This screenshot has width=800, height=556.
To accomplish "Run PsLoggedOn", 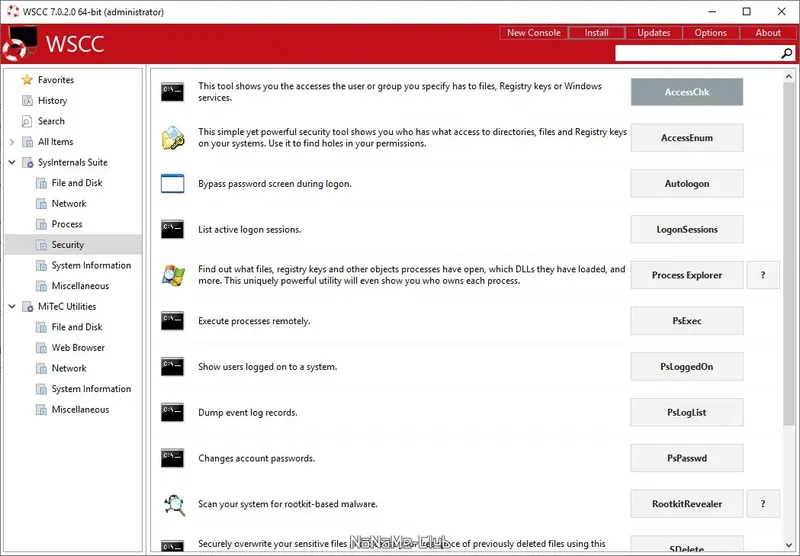I will coord(687,367).
